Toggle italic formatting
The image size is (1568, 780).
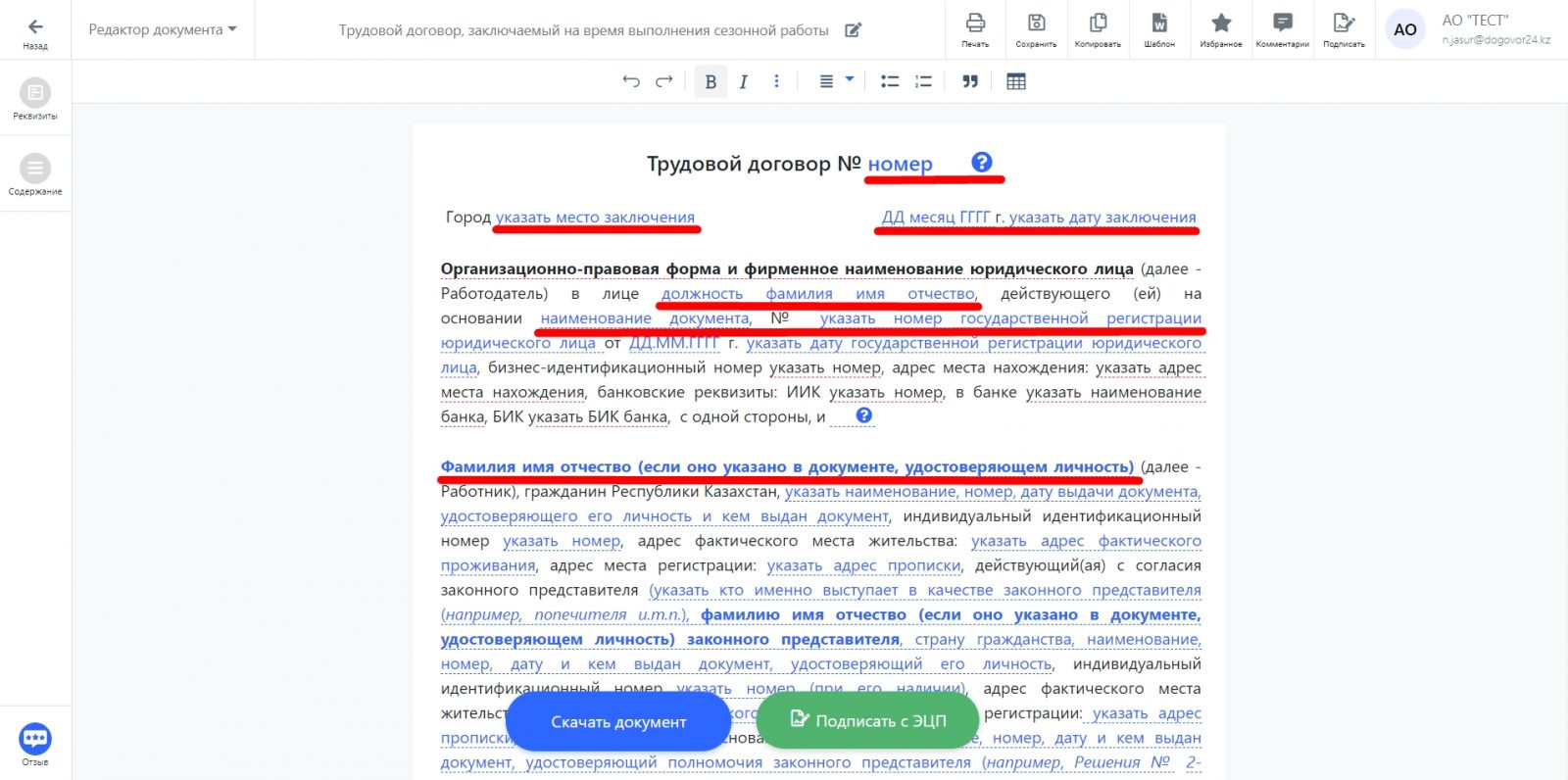coord(743,81)
